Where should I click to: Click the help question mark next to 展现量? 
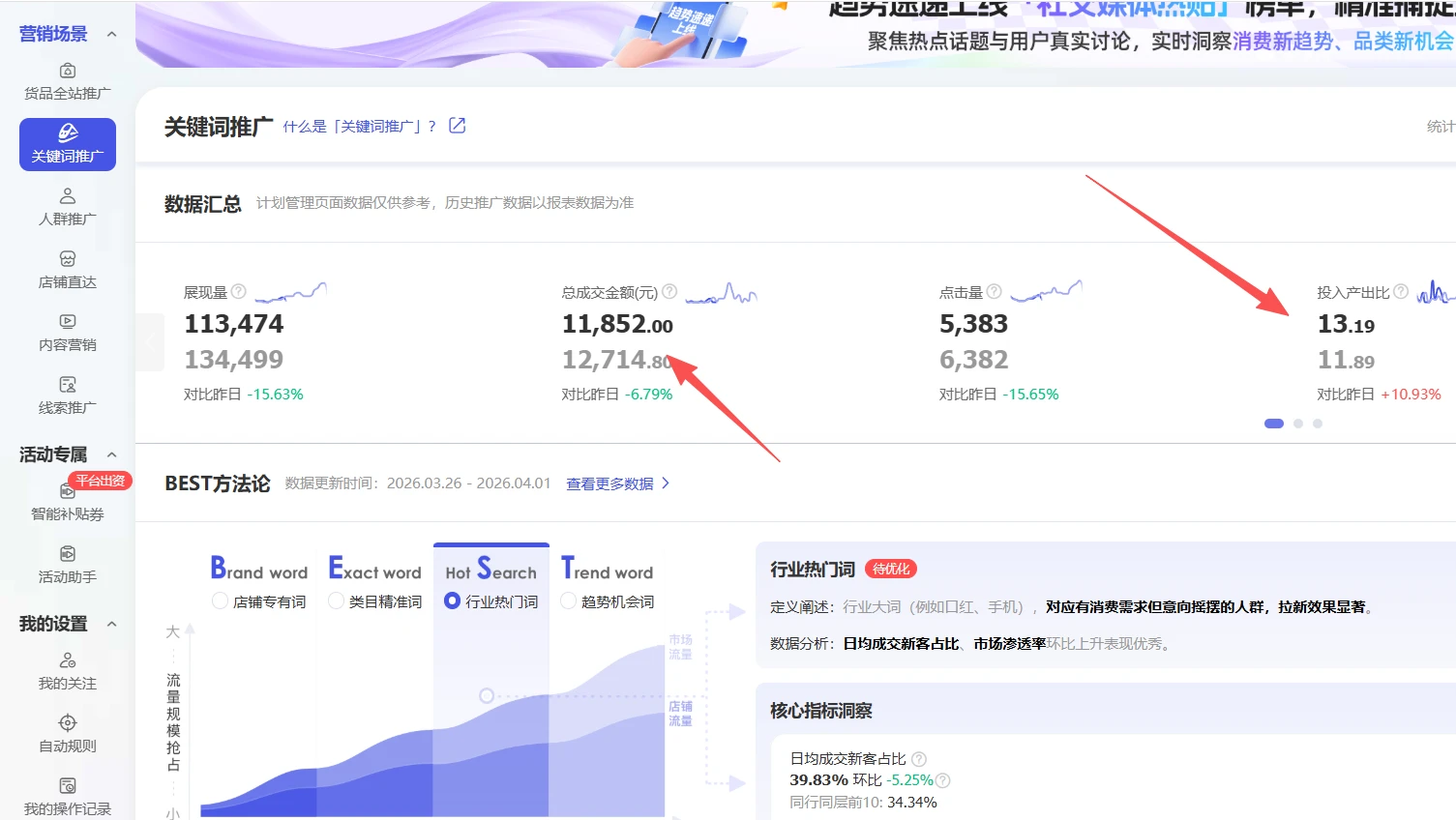pyautogui.click(x=239, y=291)
